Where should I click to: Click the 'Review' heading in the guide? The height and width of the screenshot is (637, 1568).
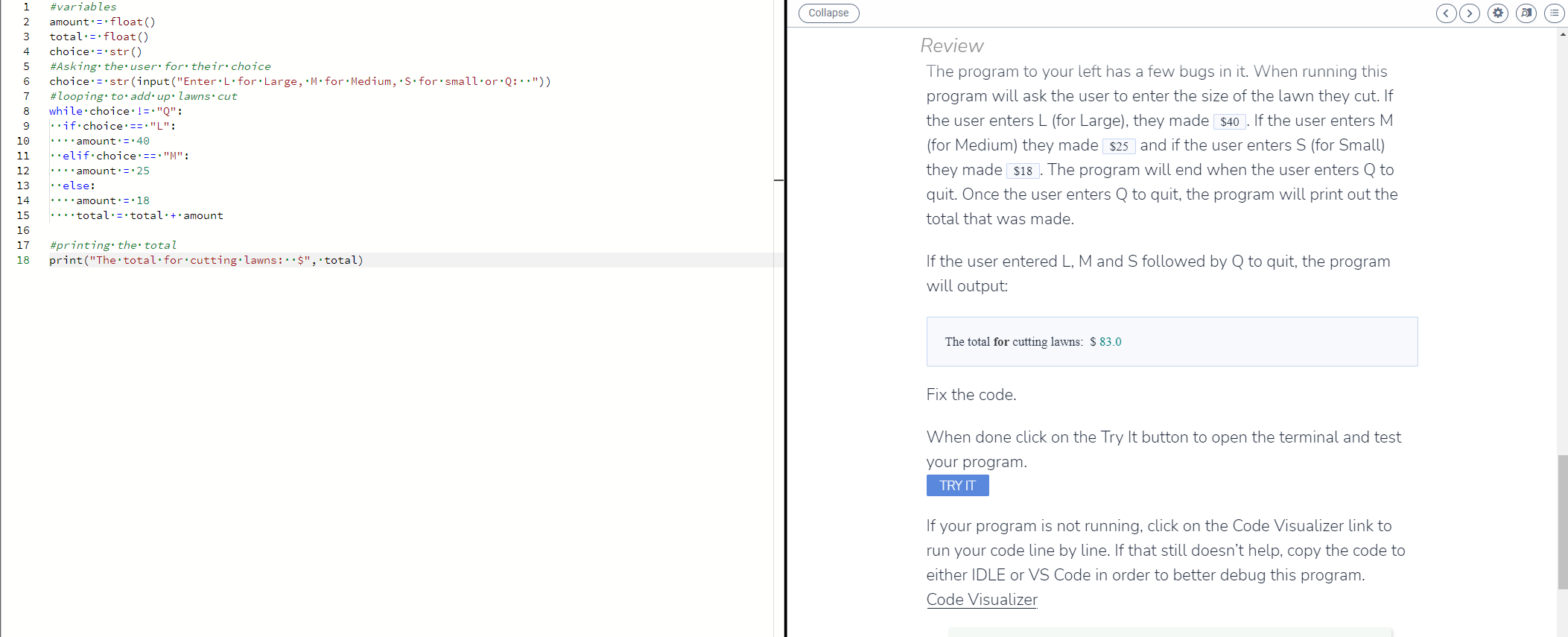951,45
